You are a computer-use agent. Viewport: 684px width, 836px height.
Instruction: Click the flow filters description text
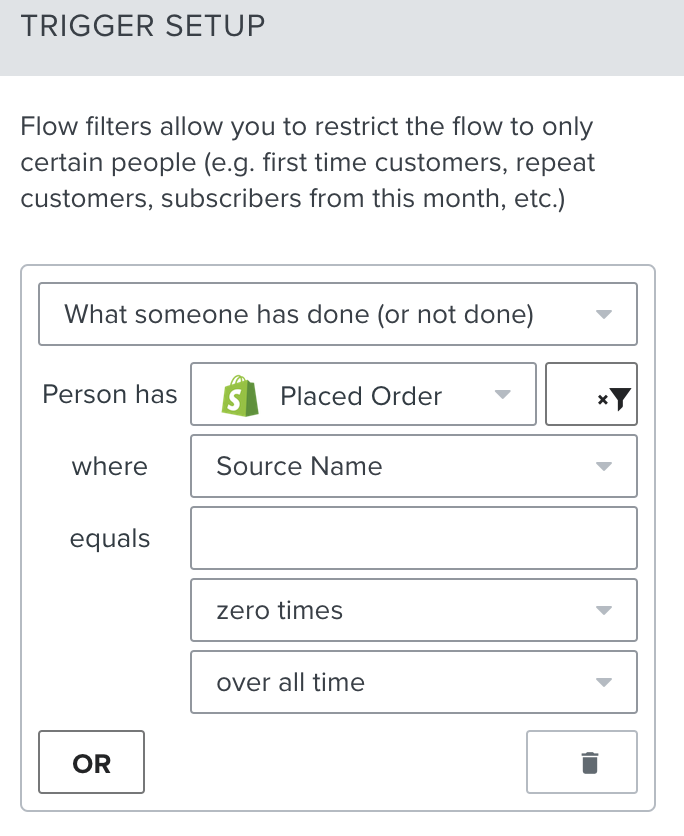306,163
